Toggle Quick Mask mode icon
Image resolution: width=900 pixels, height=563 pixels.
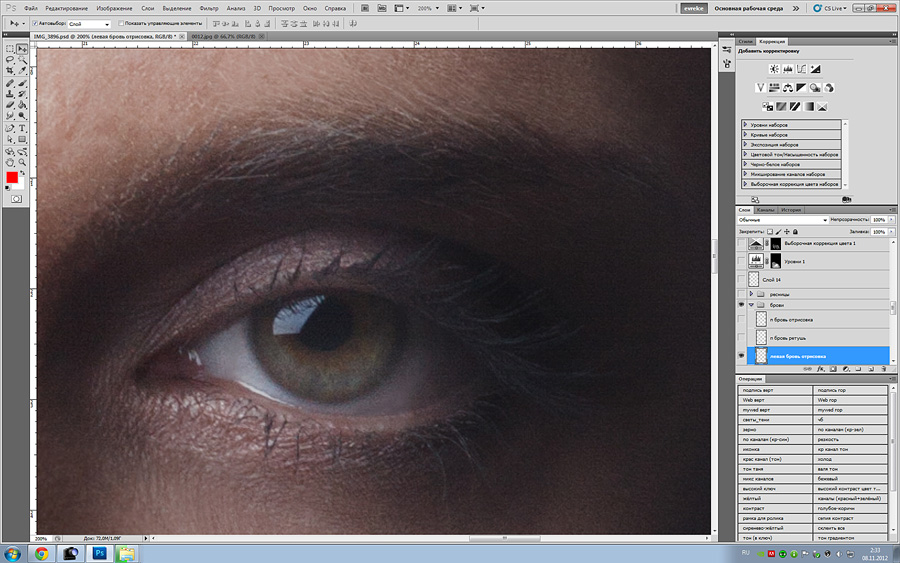(x=16, y=199)
